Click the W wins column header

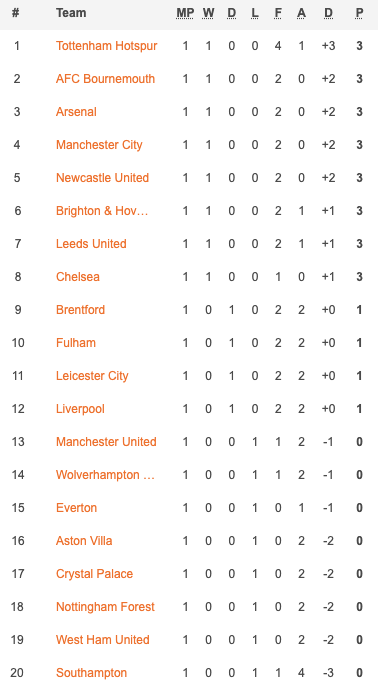click(208, 13)
